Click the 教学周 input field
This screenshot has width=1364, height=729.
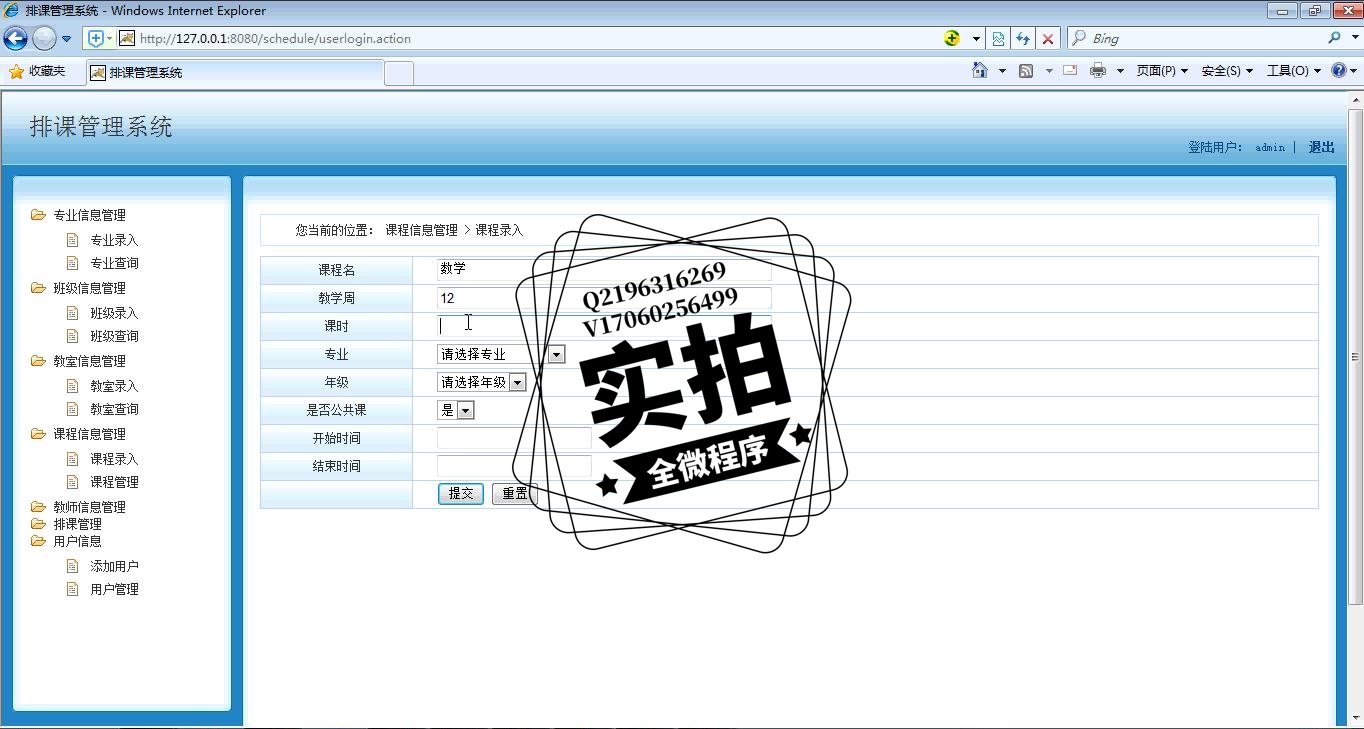click(604, 298)
